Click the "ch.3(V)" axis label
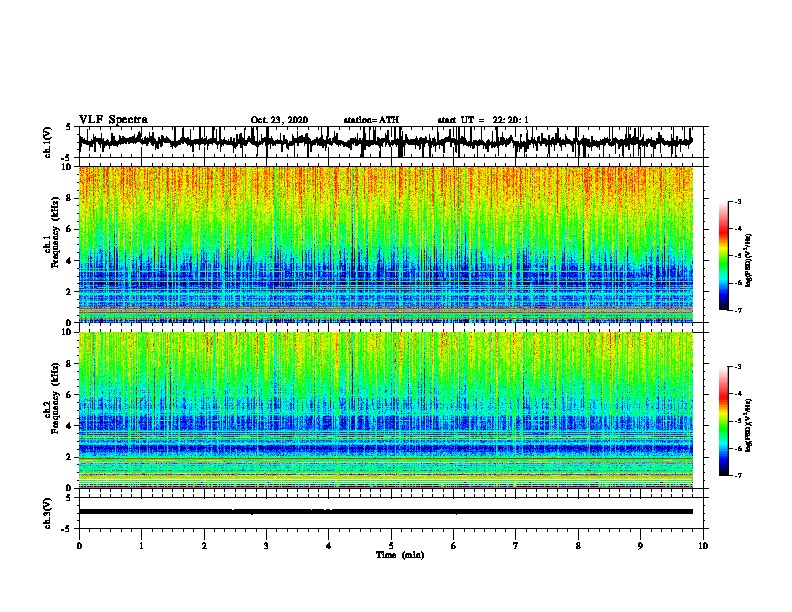 point(48,513)
